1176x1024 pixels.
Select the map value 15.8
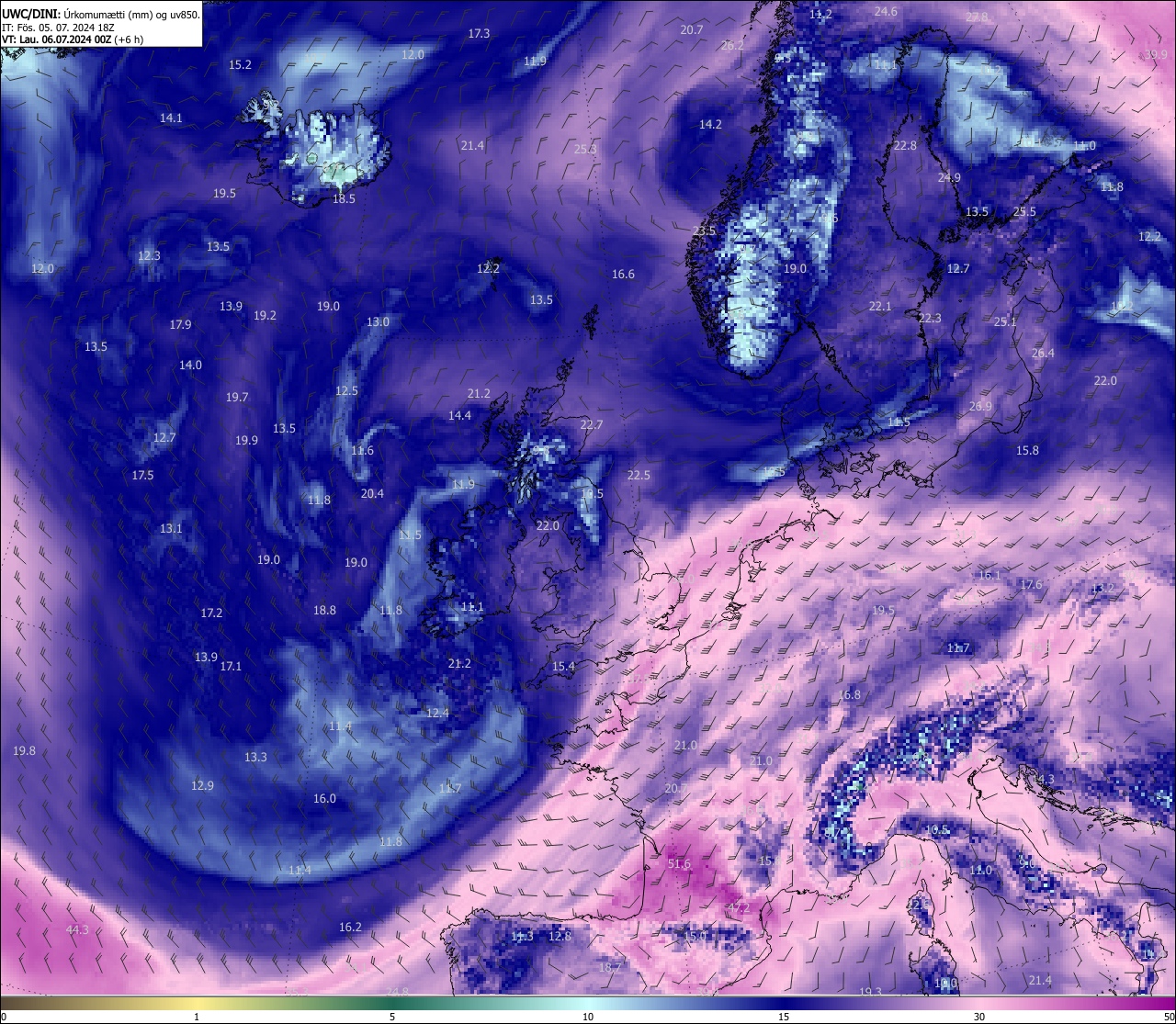[x=1027, y=451]
